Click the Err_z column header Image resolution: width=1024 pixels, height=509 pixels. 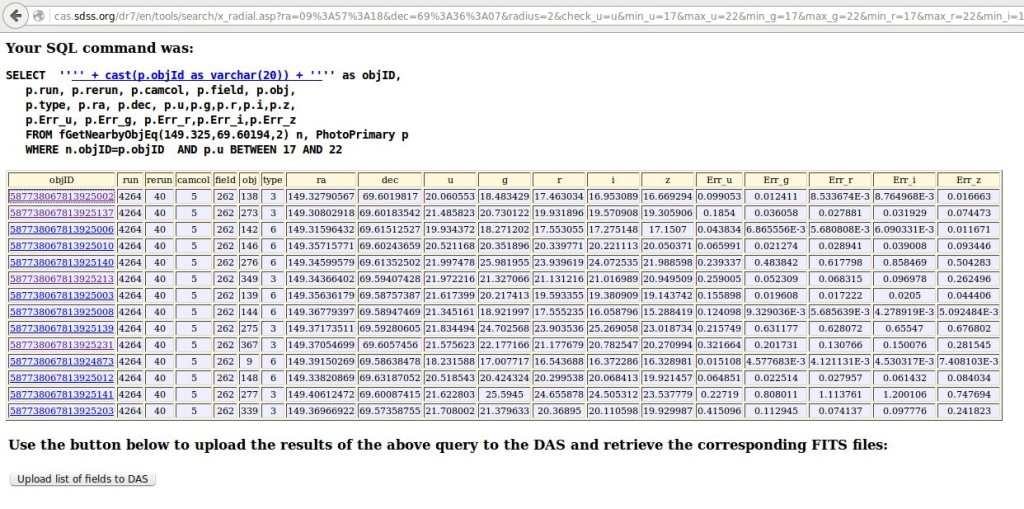[968, 180]
